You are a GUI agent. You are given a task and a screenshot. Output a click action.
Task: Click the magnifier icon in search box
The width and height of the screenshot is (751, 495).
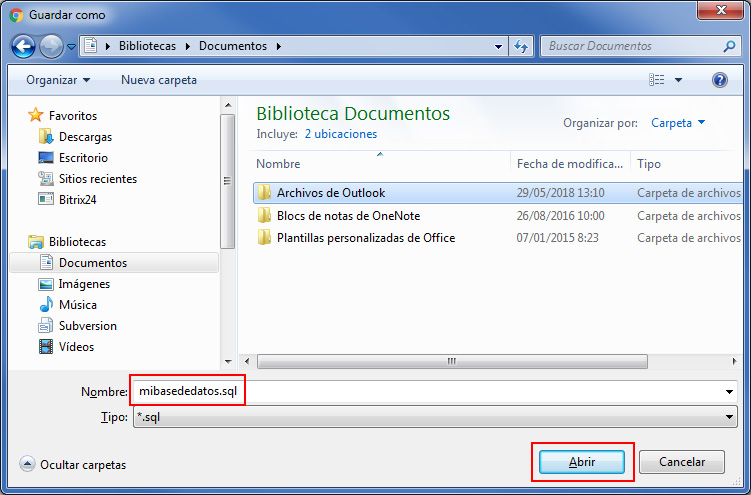(729, 46)
